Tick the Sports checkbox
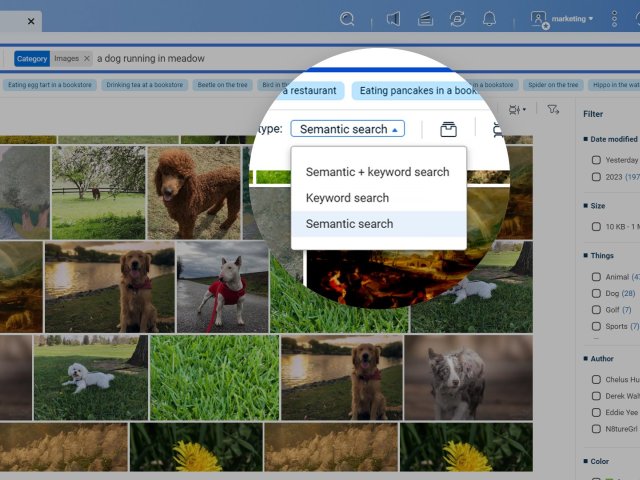The height and width of the screenshot is (480, 640). [596, 327]
